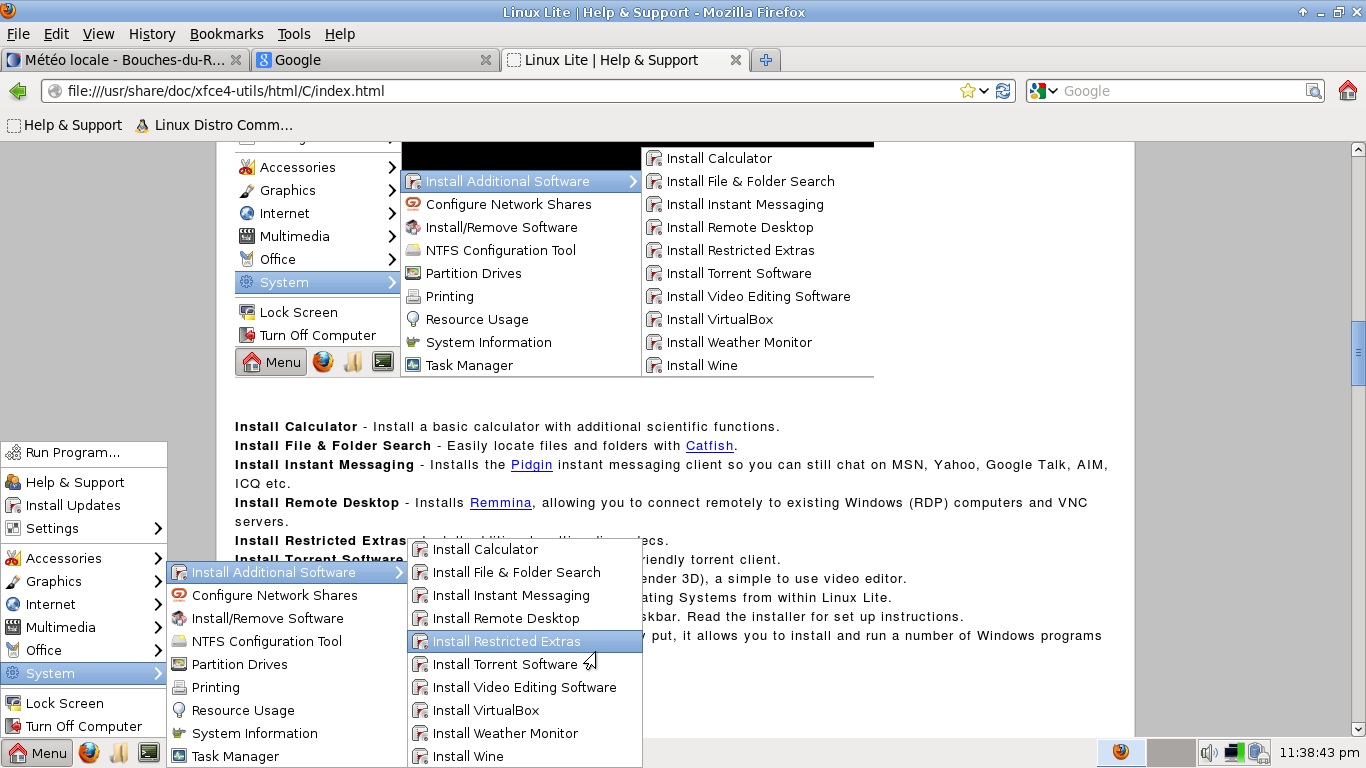Open the URL history dropdown arrow beside star
The width and height of the screenshot is (1366, 768).
point(984,91)
